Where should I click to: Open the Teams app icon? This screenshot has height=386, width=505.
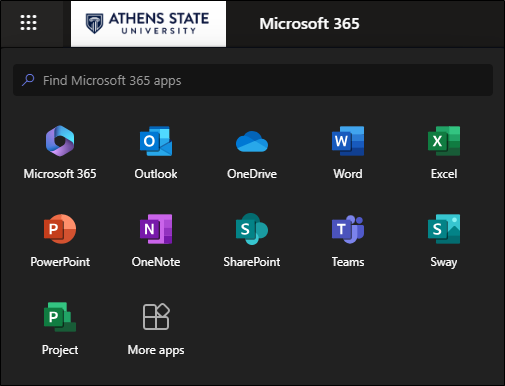pyautogui.click(x=348, y=229)
